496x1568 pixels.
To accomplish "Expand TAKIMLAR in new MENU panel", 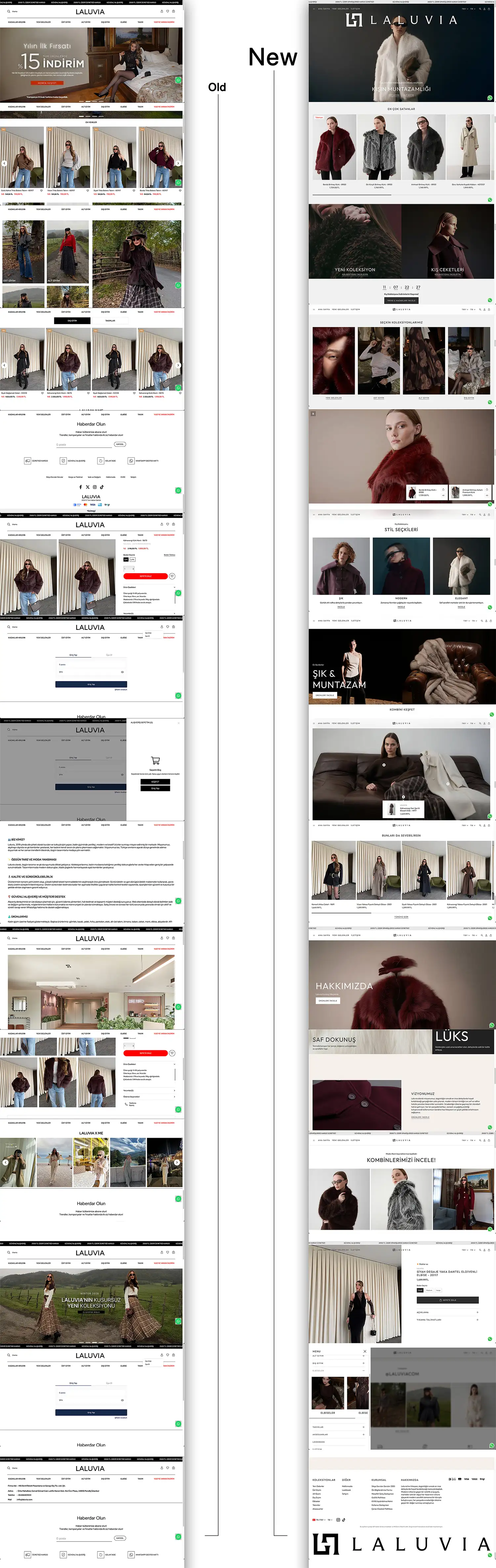I will (x=339, y=1427).
